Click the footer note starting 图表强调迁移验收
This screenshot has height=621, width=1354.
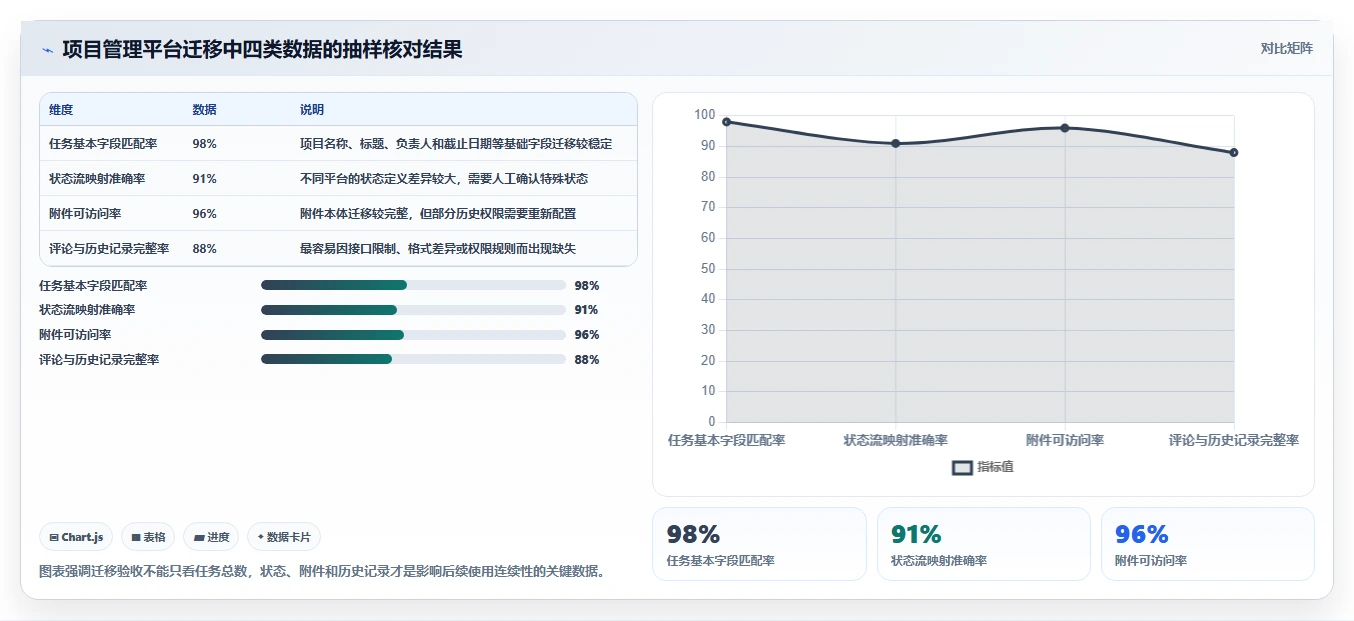(x=321, y=572)
